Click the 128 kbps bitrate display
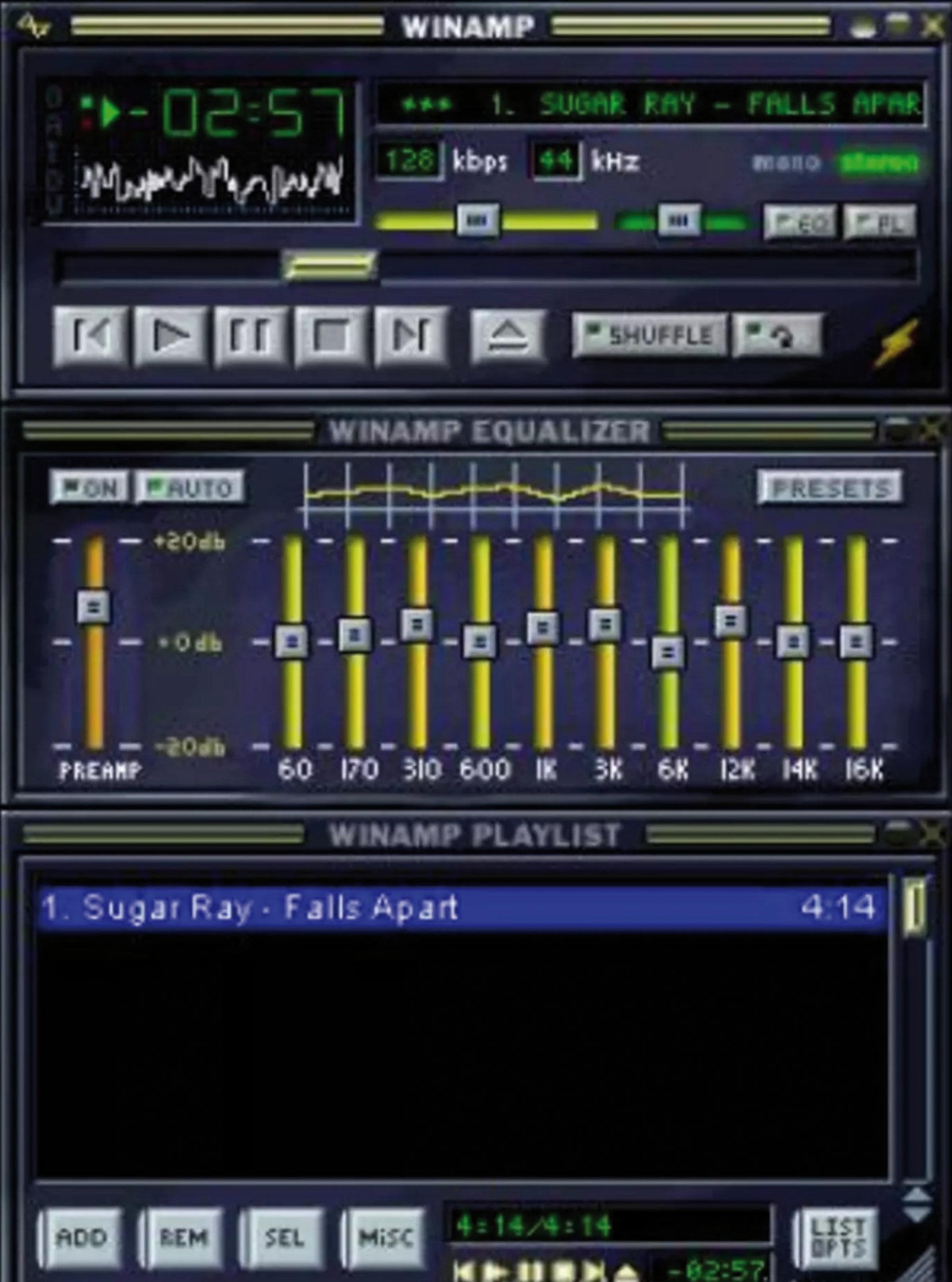The image size is (952, 1282). click(x=409, y=161)
